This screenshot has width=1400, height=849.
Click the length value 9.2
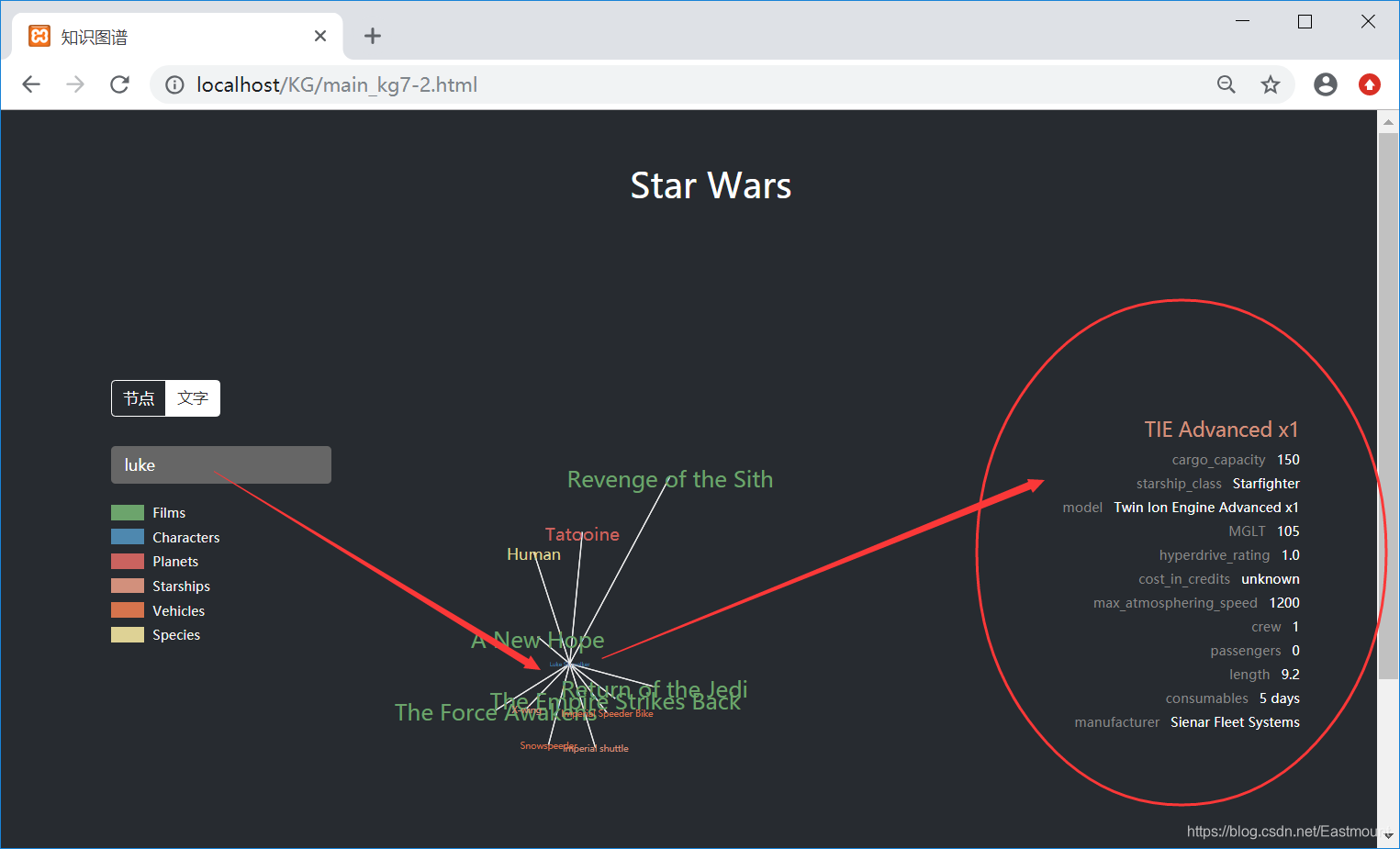(x=1290, y=675)
